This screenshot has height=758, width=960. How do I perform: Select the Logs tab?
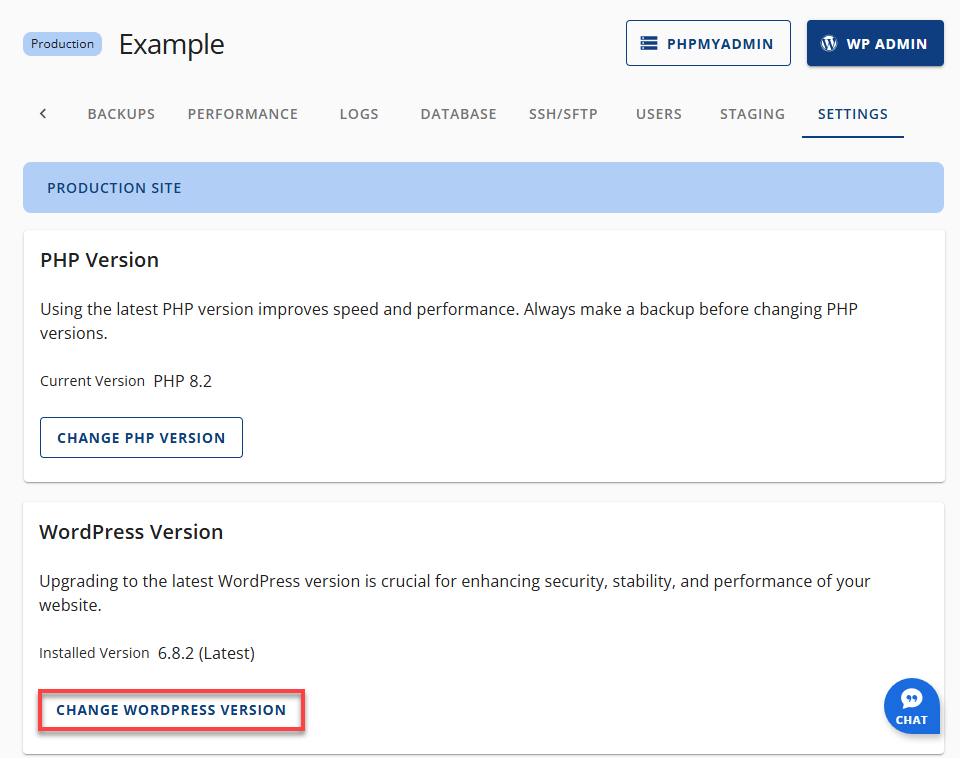pyautogui.click(x=359, y=114)
